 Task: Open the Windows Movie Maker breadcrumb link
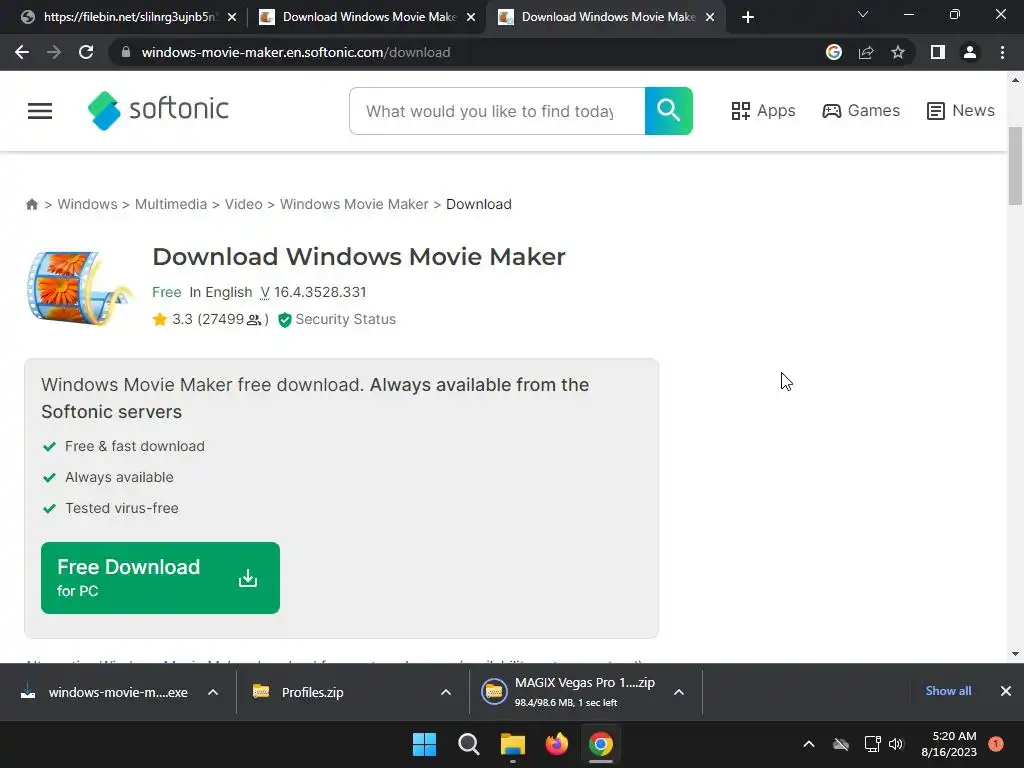(x=354, y=204)
